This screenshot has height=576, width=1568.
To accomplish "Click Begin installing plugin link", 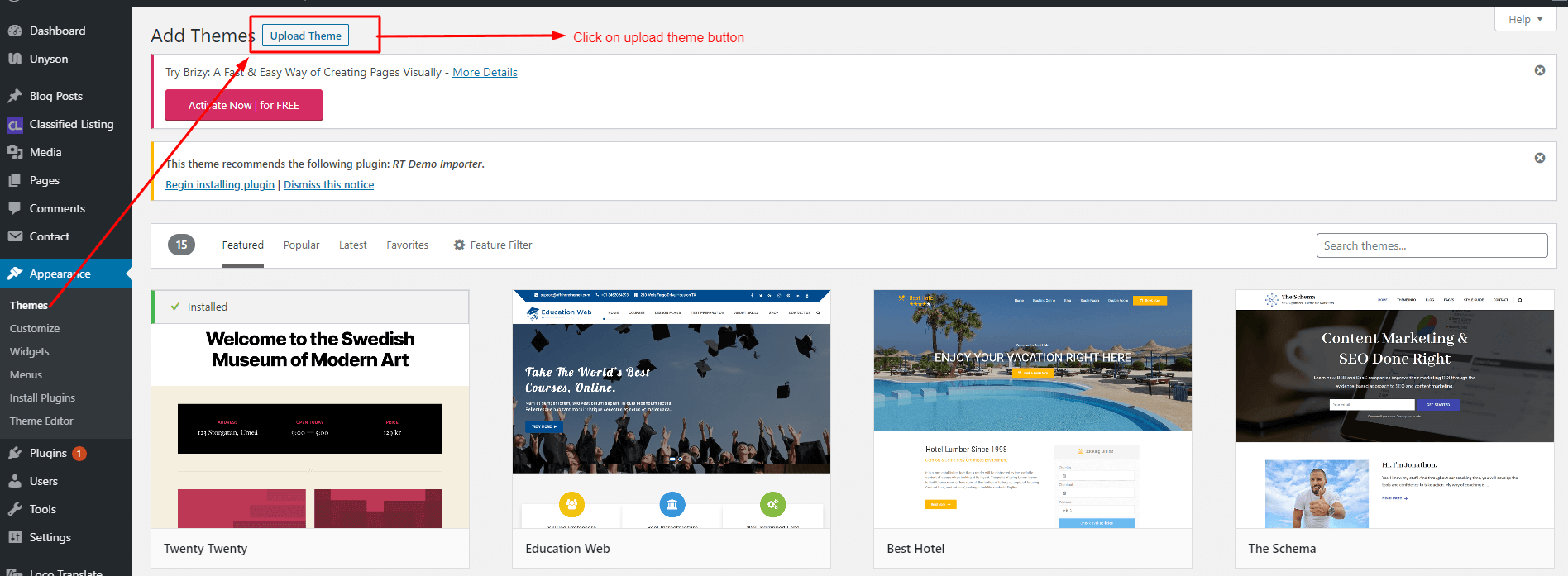I will (220, 184).
